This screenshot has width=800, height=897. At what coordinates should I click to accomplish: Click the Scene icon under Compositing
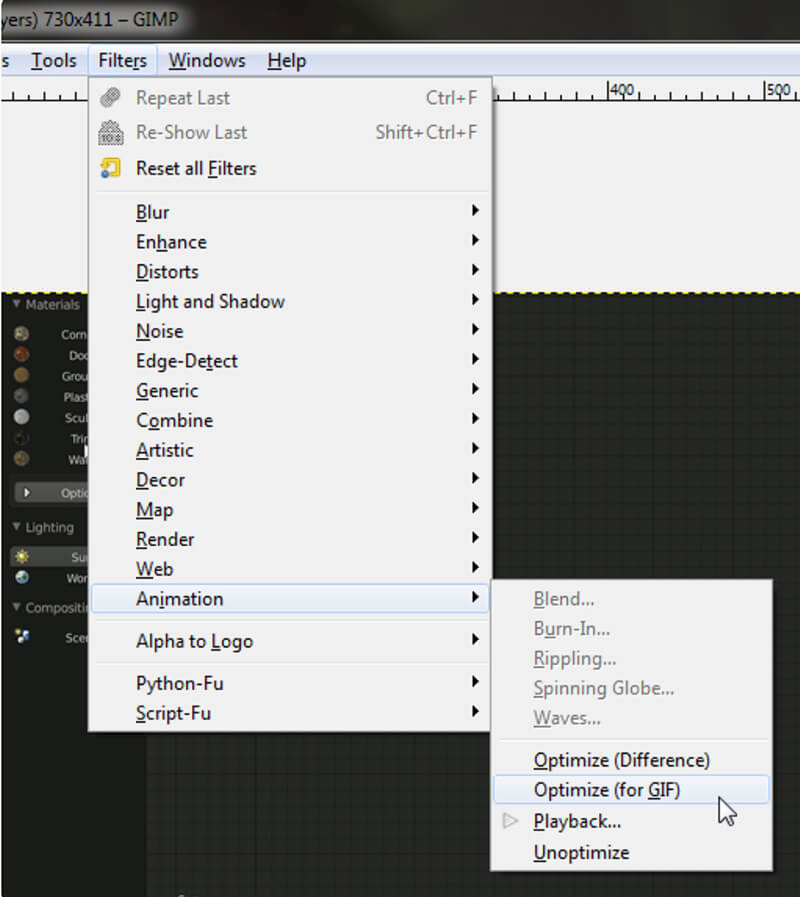click(x=22, y=637)
